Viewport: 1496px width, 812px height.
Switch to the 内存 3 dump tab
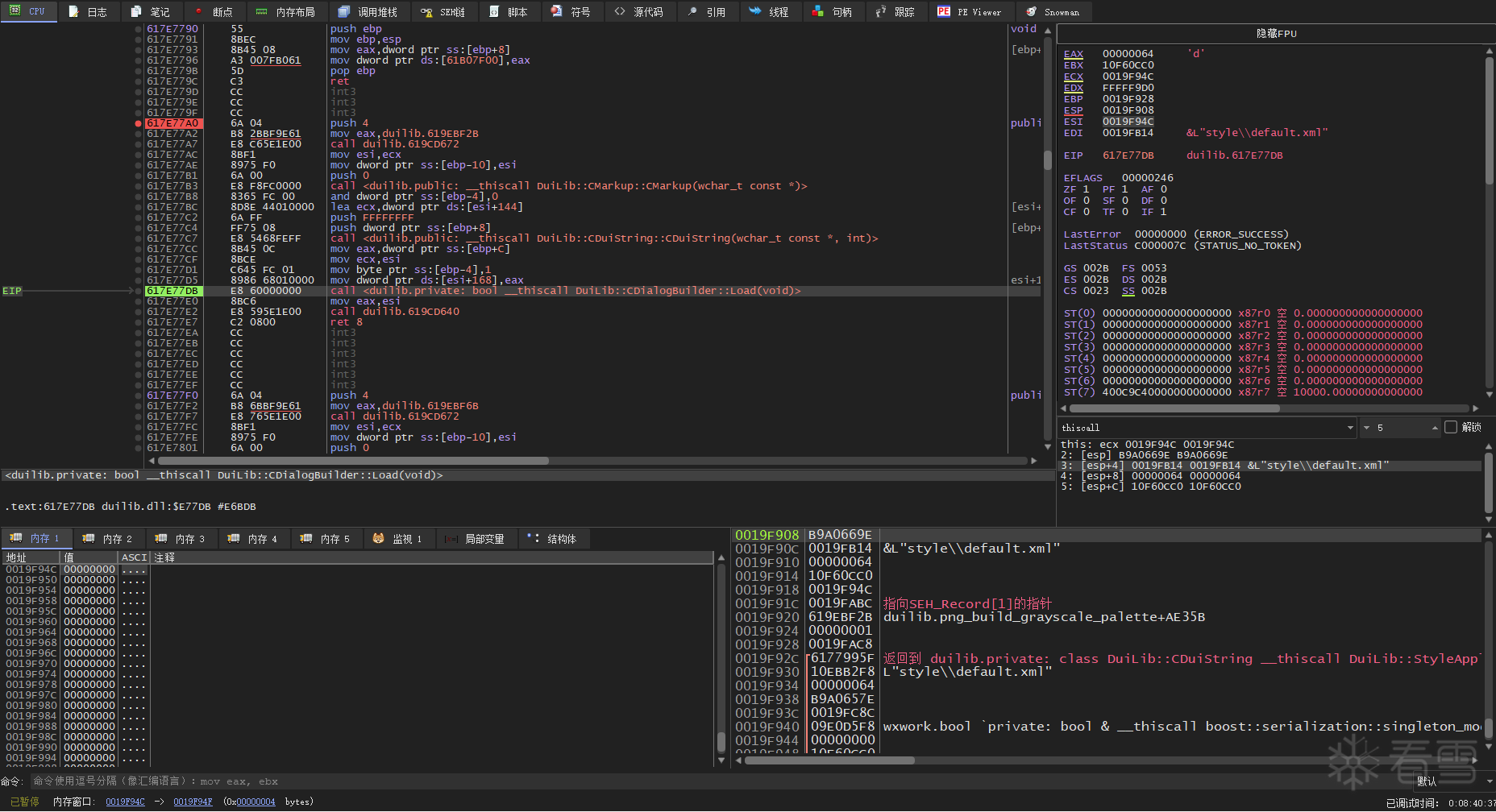tap(181, 538)
